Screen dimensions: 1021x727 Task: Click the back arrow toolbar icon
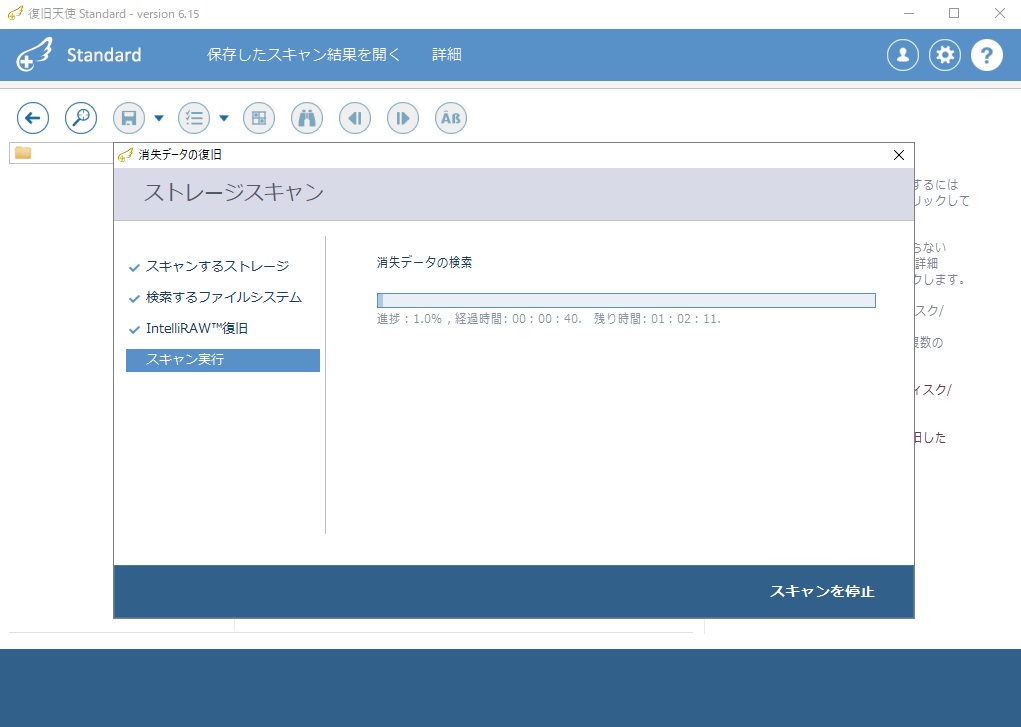click(x=33, y=118)
